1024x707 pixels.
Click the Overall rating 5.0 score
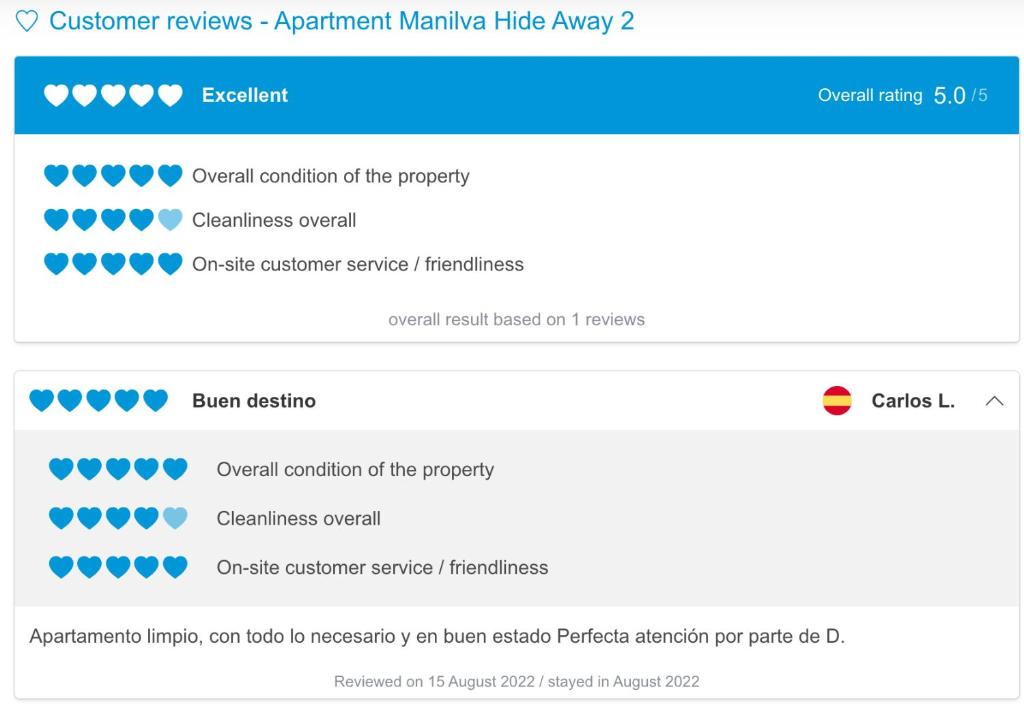[x=949, y=96]
